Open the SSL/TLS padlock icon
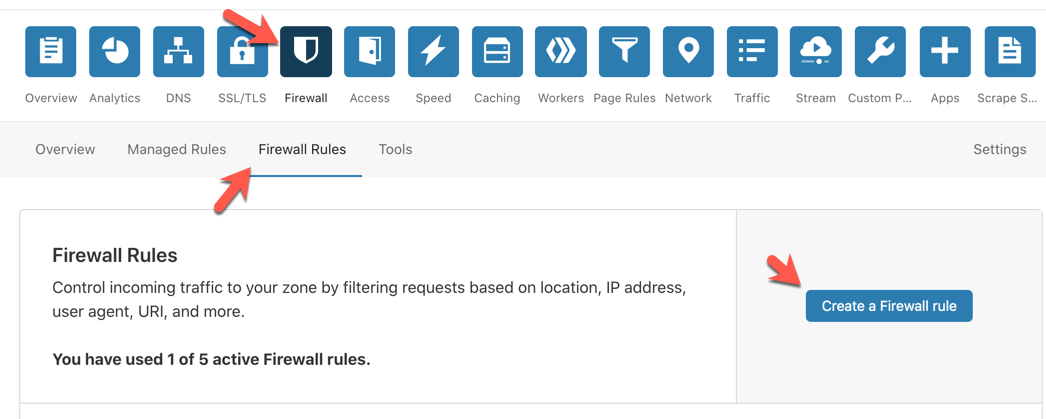Viewport: 1046px width, 419px height. [242, 52]
